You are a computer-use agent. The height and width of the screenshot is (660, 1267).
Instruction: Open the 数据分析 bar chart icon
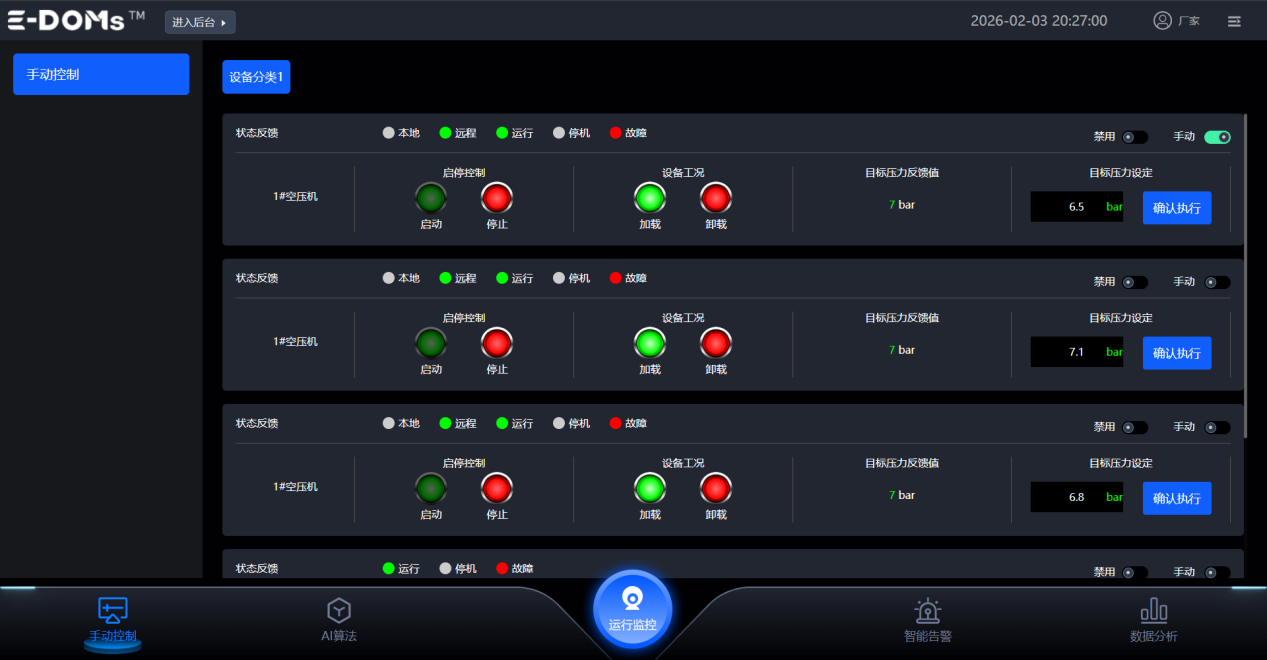(x=1153, y=611)
